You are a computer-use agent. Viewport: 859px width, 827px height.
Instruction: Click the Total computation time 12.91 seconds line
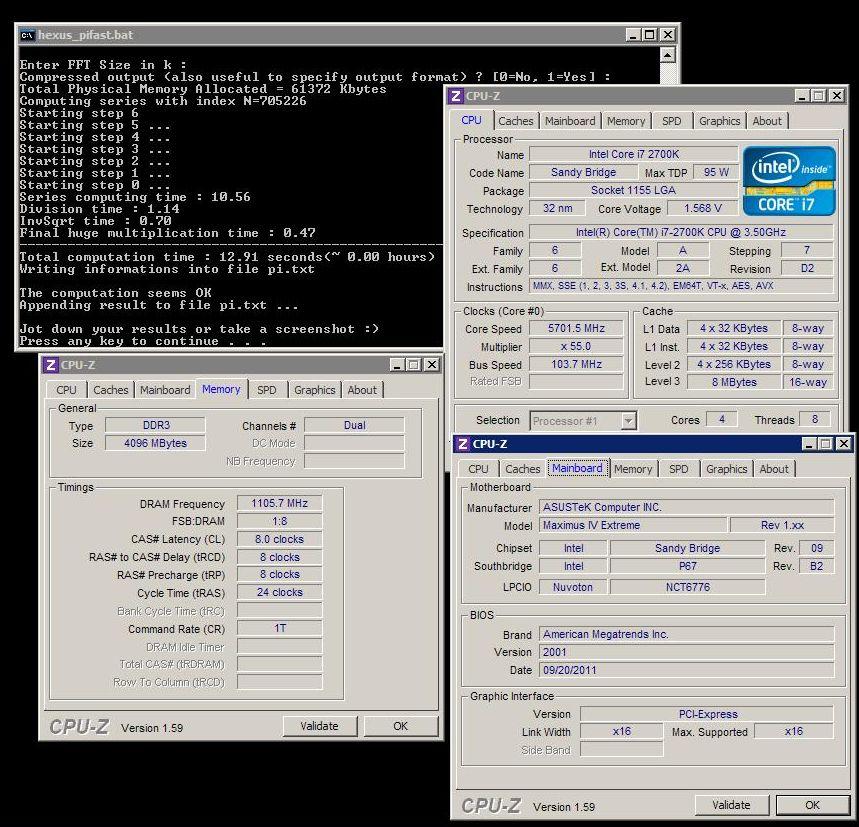tap(227, 257)
